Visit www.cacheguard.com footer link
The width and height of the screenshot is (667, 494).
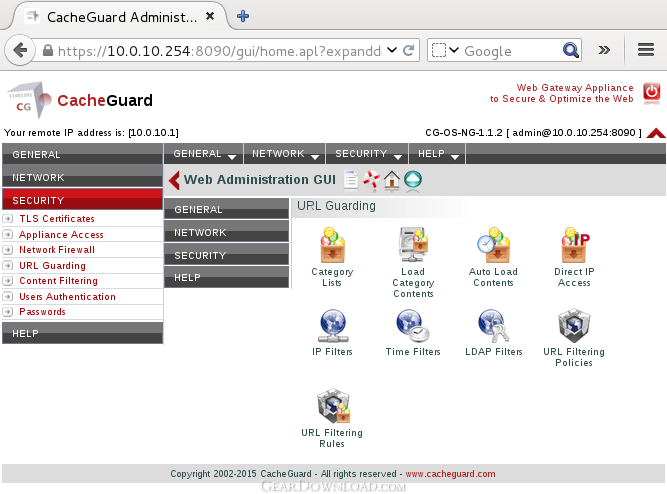pos(450,474)
